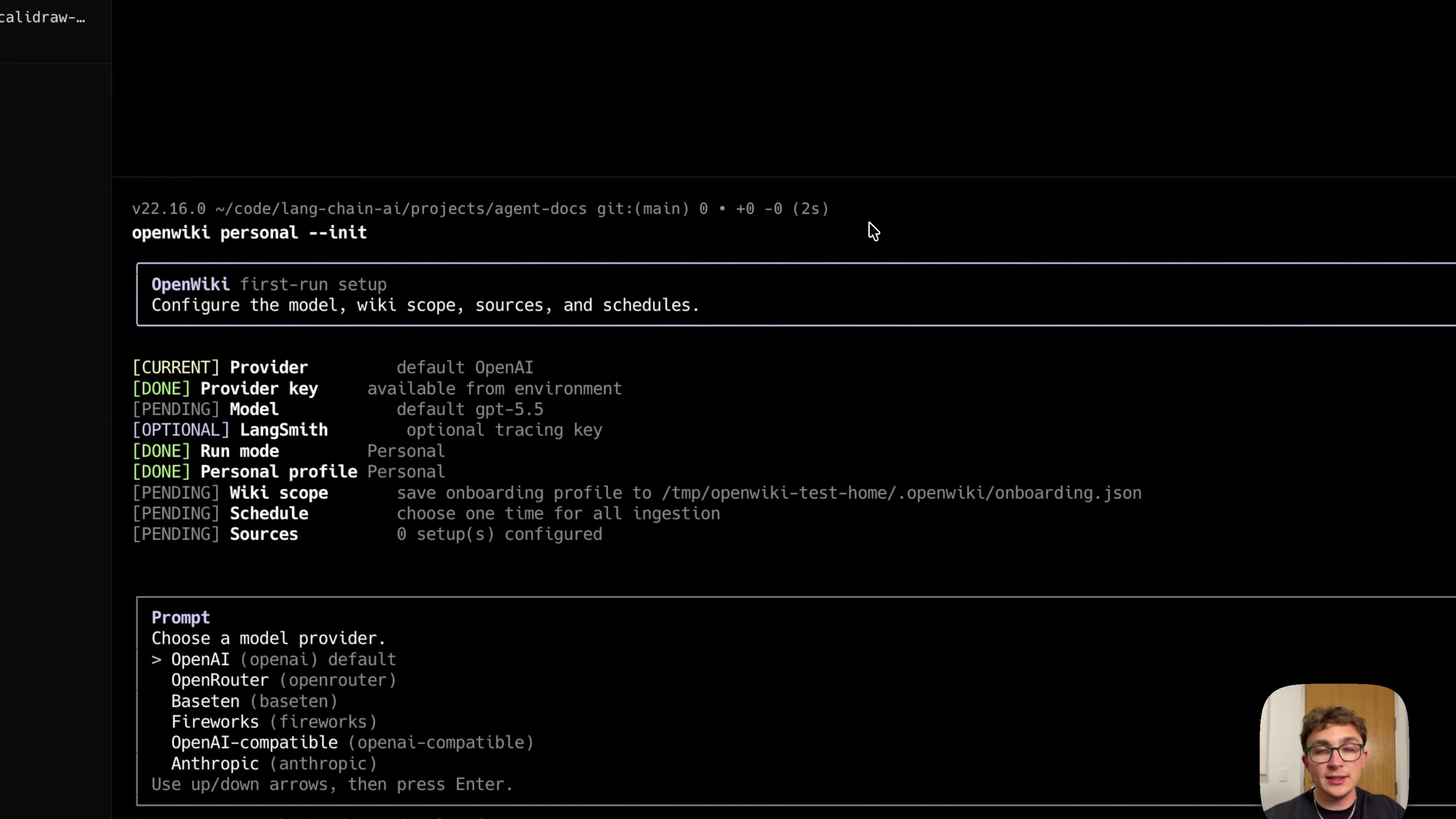Open the pending Wiki scope step
The height and width of the screenshot is (819, 1456).
(637, 493)
